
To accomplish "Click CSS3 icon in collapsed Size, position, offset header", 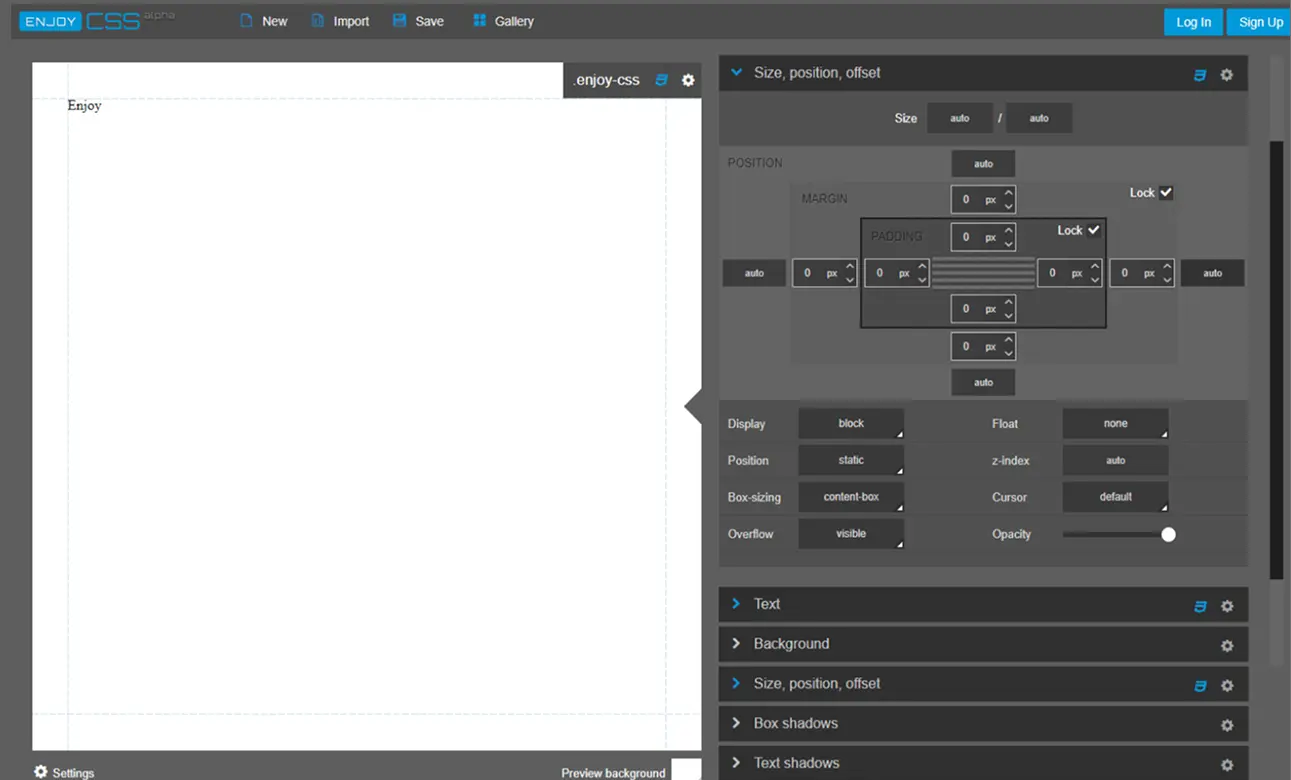I will (x=1200, y=685).
